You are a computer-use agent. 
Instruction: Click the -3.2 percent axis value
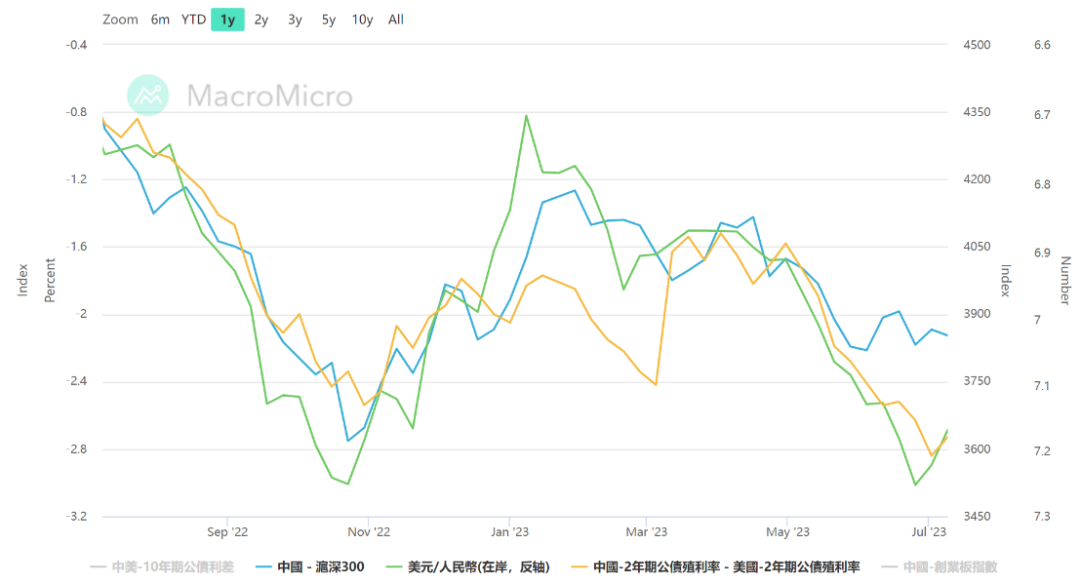click(x=76, y=517)
